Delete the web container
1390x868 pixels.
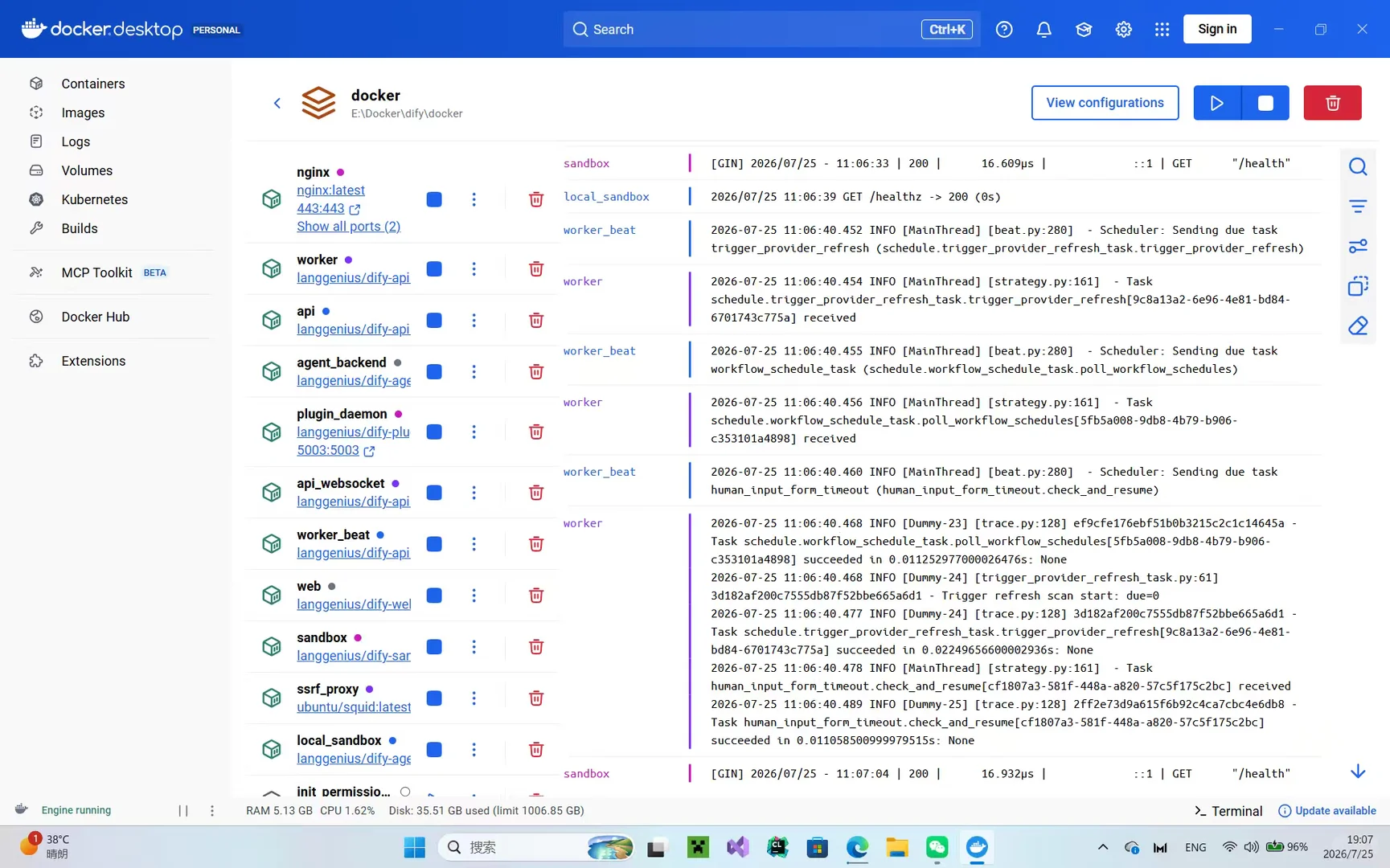point(536,596)
